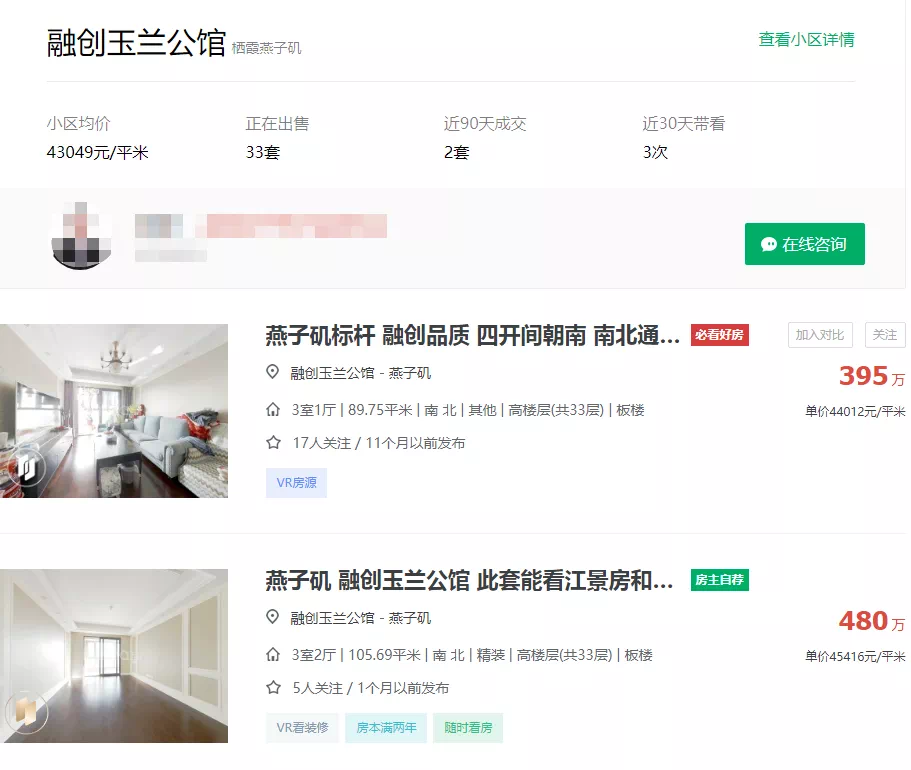Click the house icon beside 3室1厅
The width and height of the screenshot is (911, 770).
point(273,410)
